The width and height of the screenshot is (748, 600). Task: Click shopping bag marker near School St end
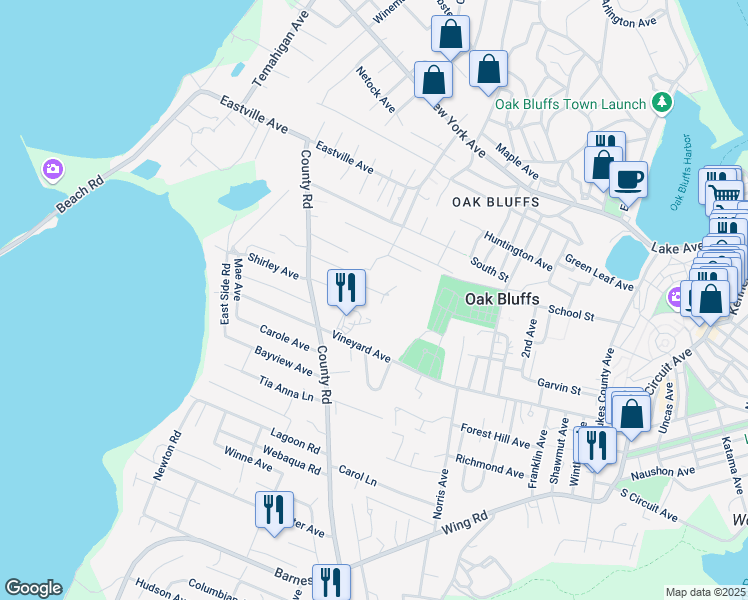tap(710, 299)
